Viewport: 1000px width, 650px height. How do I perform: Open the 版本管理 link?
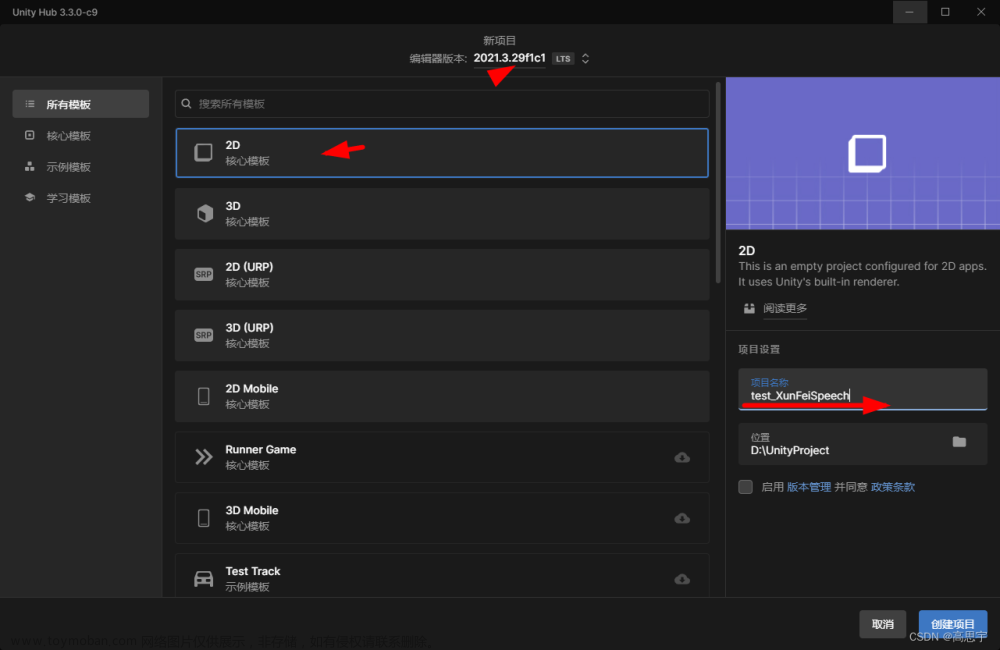coord(809,487)
